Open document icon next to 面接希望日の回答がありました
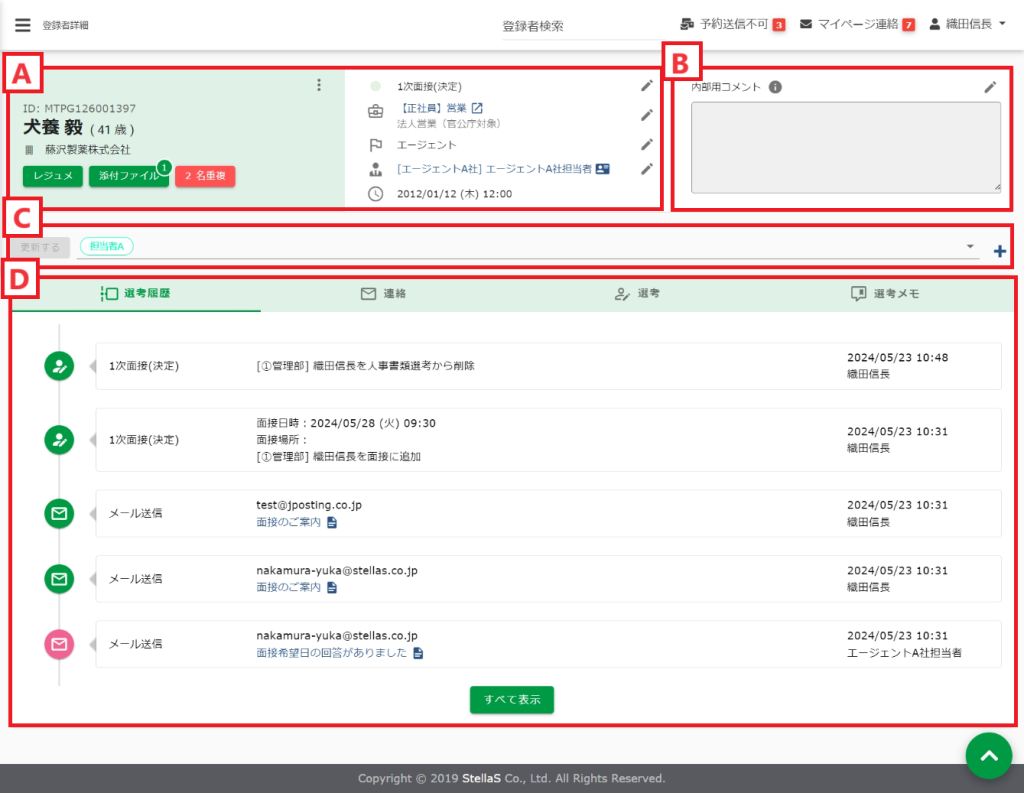This screenshot has width=1024, height=793. tap(419, 653)
